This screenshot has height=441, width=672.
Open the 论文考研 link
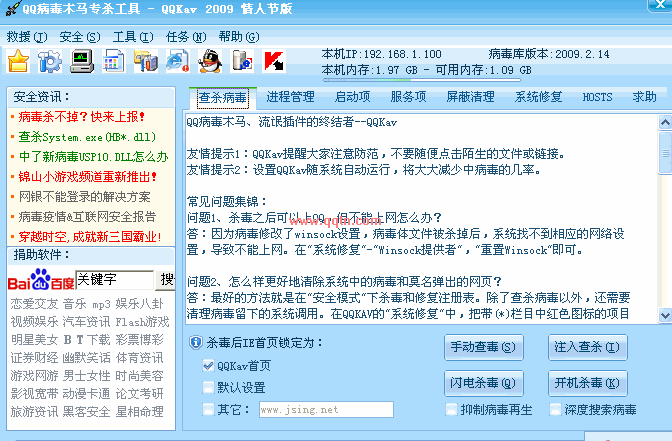pos(140,394)
